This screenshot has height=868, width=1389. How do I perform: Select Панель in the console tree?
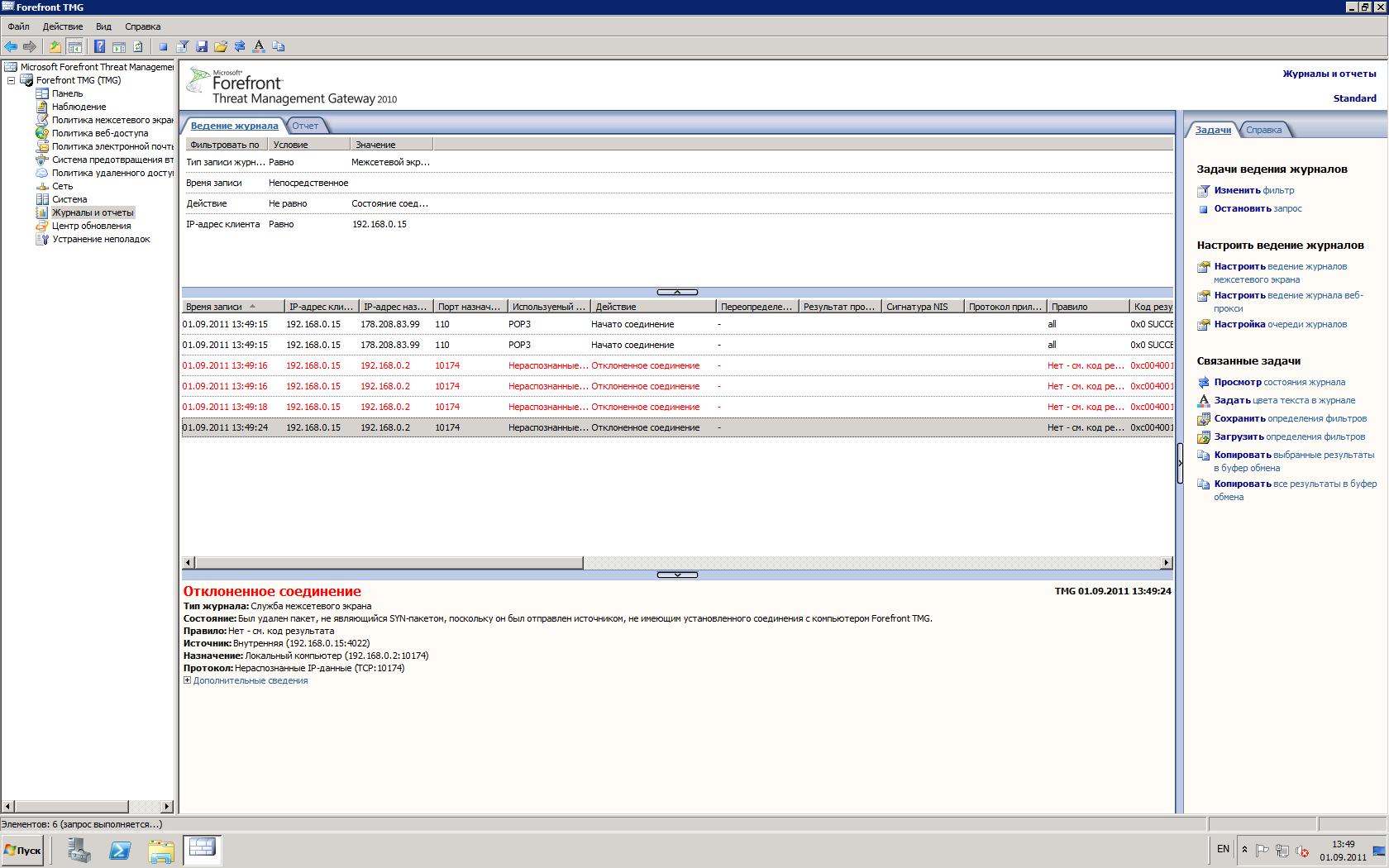(x=67, y=93)
